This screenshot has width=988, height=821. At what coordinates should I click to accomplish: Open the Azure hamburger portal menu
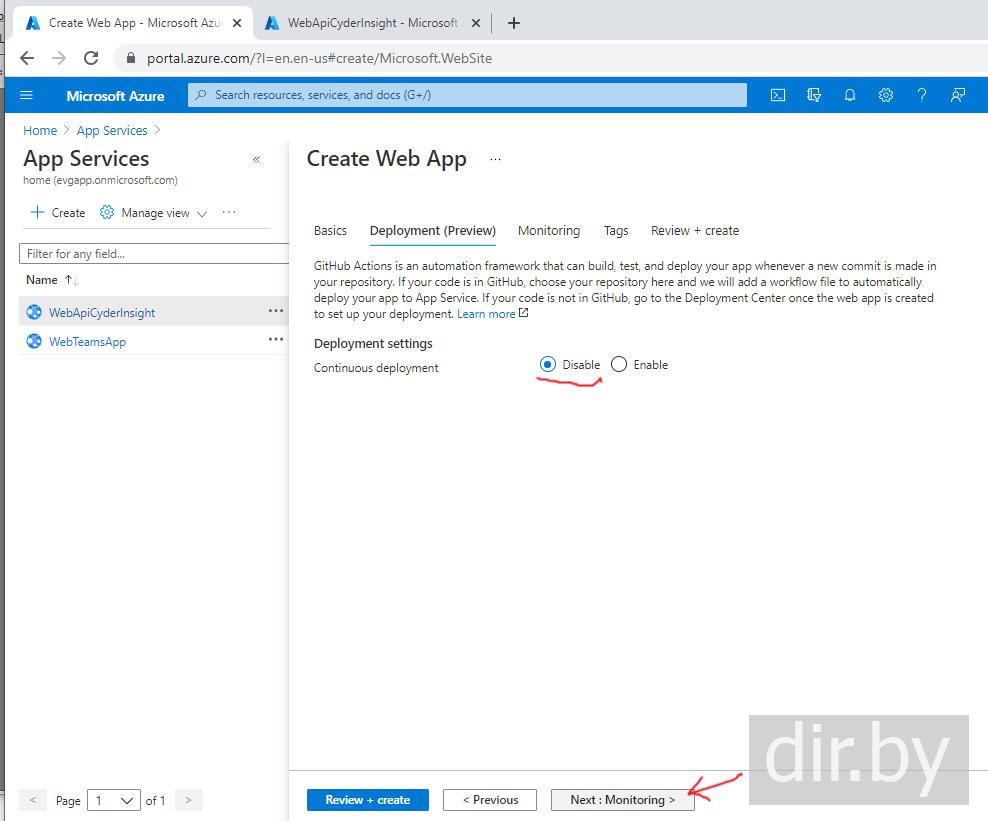(27, 95)
